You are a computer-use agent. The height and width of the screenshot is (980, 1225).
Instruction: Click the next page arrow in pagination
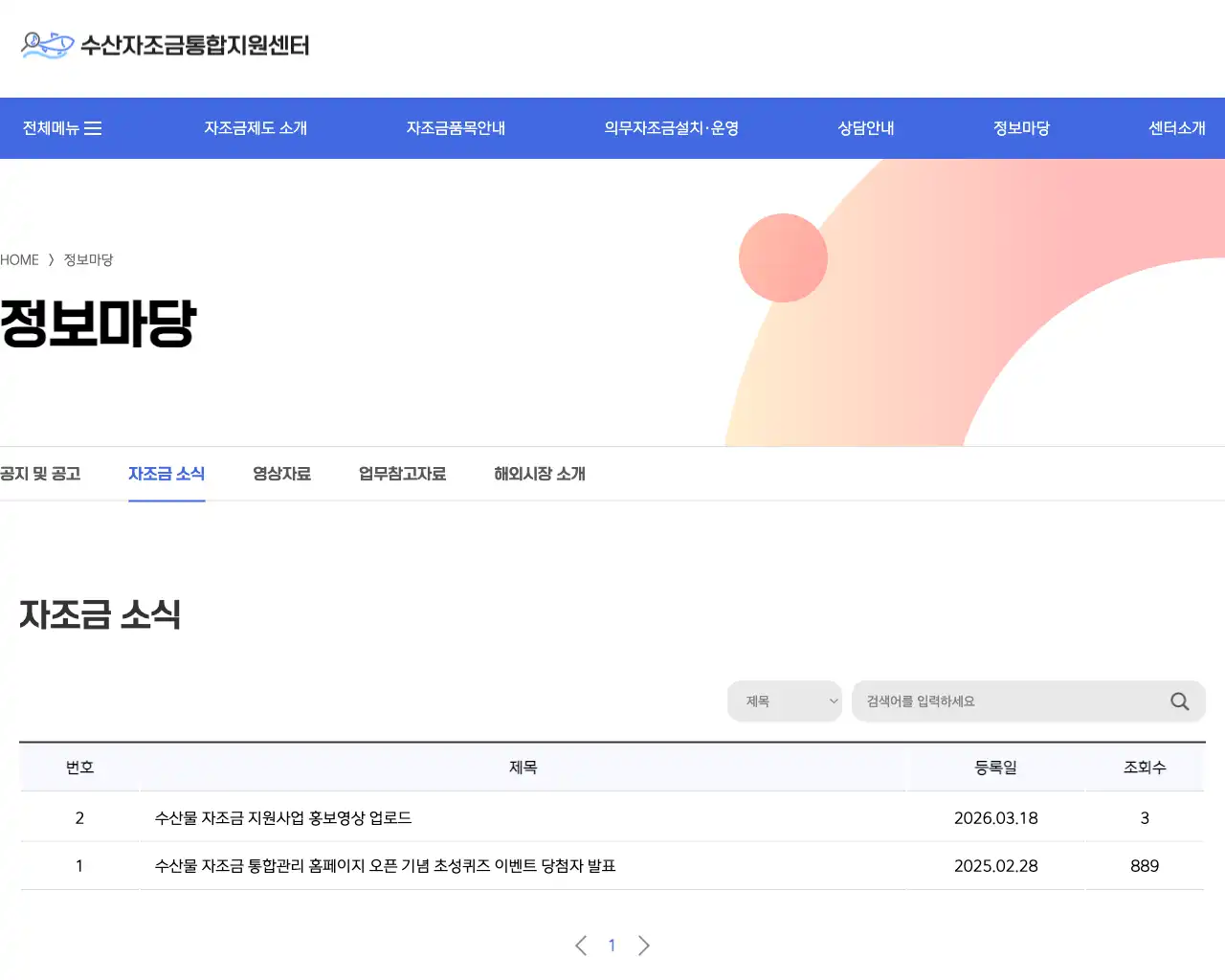tap(644, 945)
